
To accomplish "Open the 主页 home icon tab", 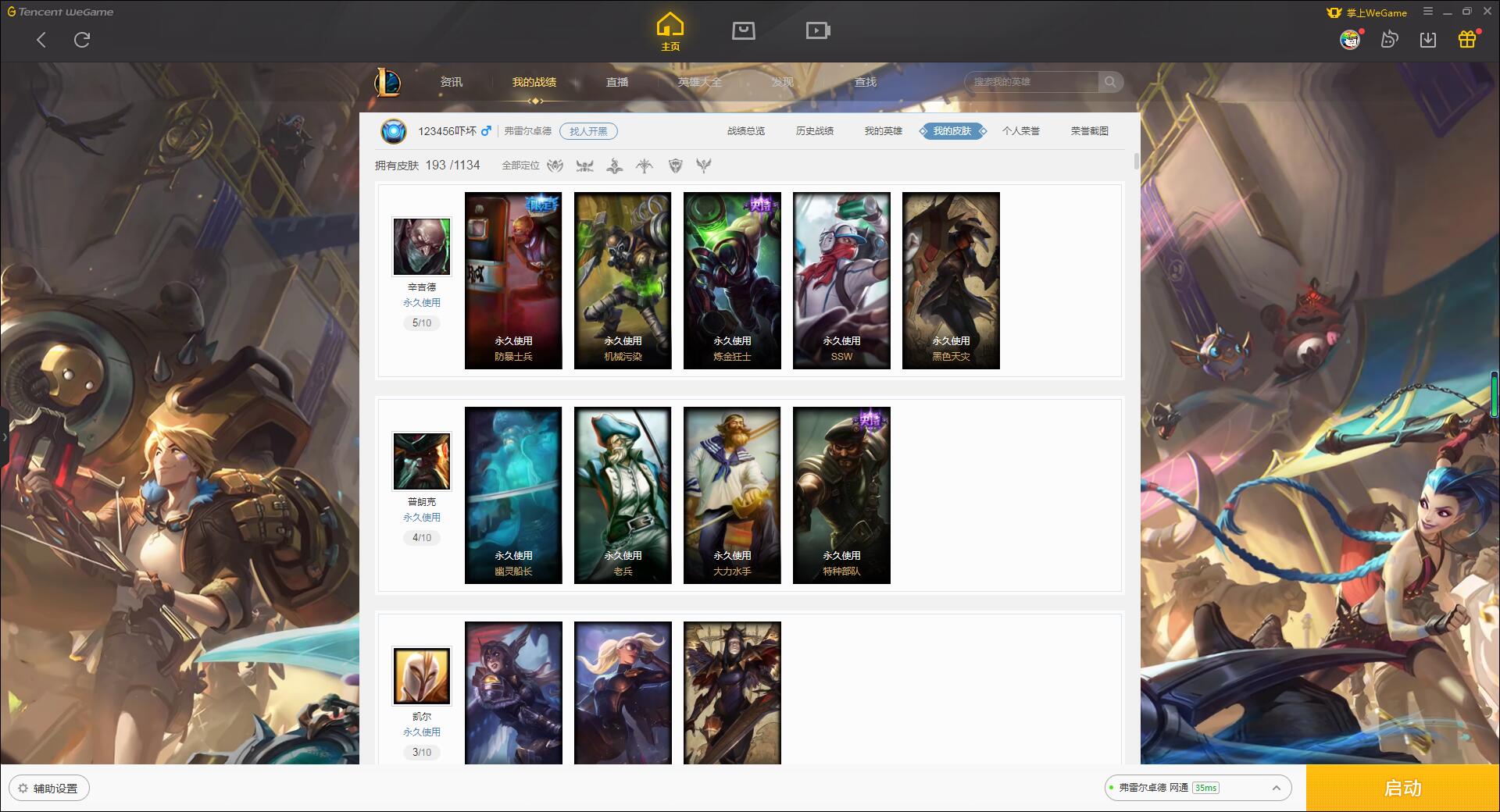I will (670, 31).
